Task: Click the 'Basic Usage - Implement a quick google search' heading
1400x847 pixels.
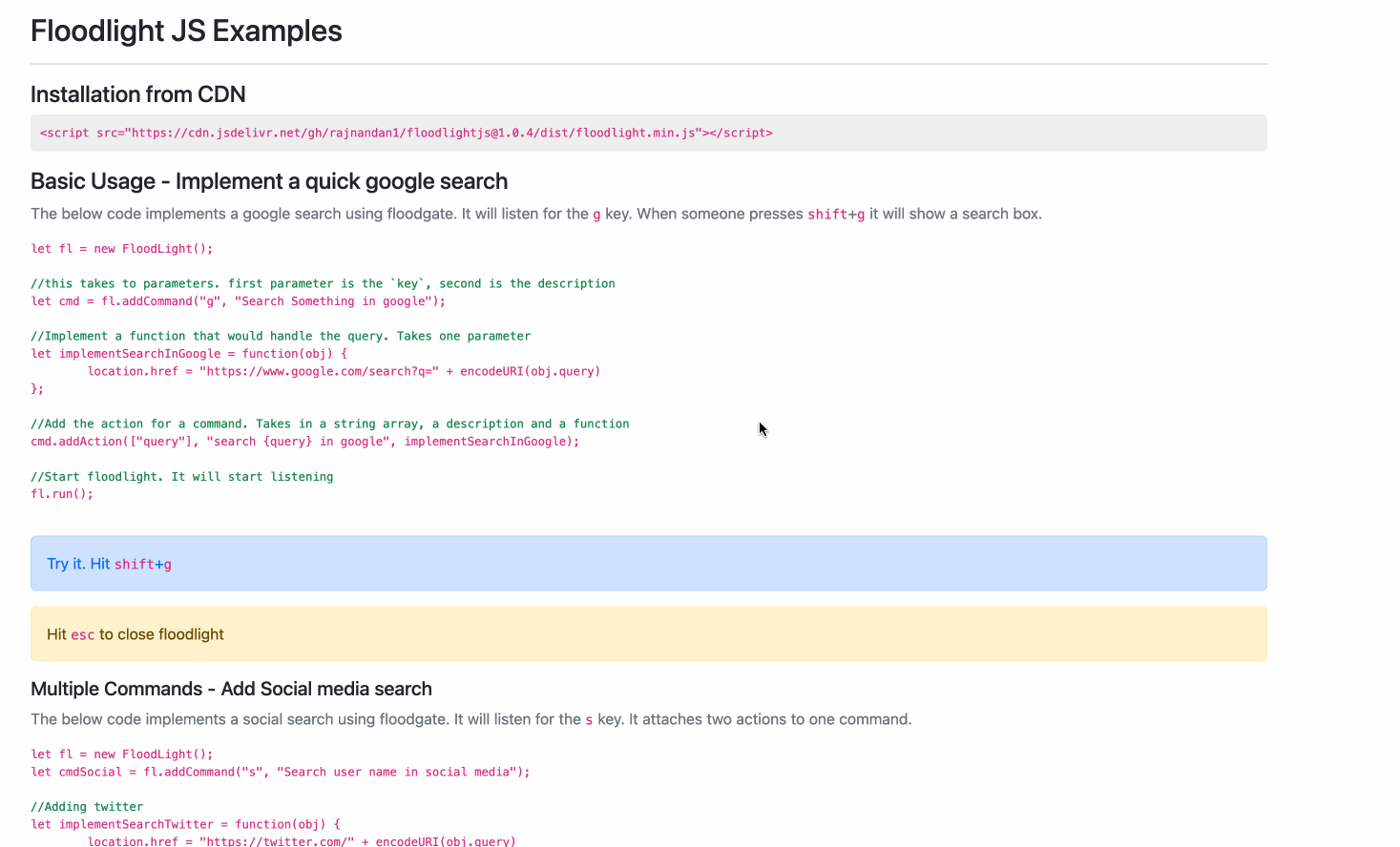Action: tap(269, 181)
